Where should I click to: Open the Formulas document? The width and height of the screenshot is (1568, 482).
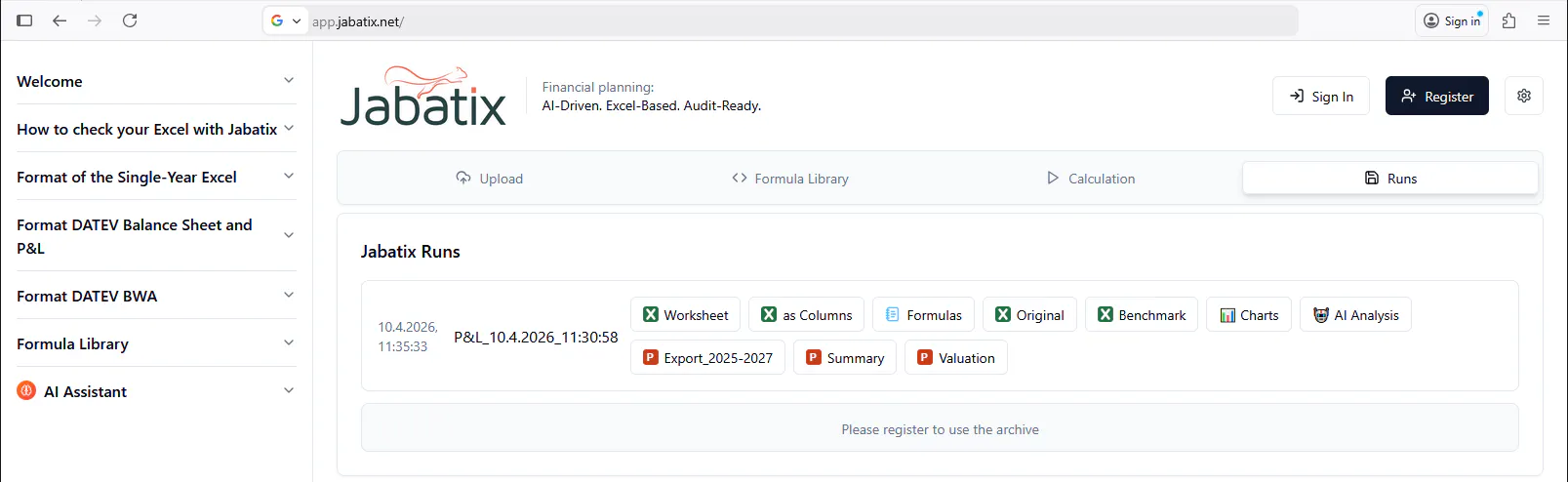point(923,314)
